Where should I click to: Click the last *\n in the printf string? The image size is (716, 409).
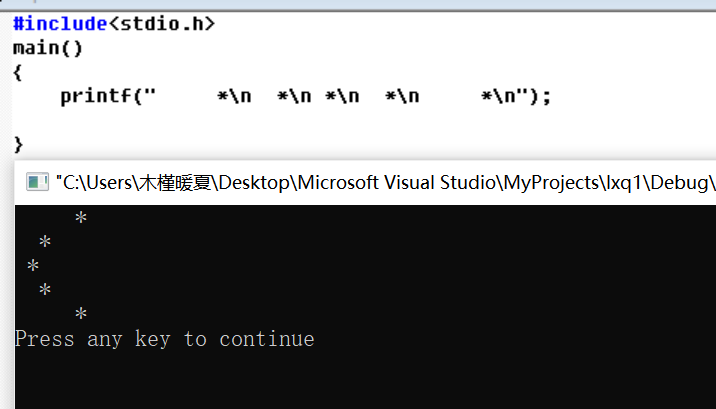point(499,96)
